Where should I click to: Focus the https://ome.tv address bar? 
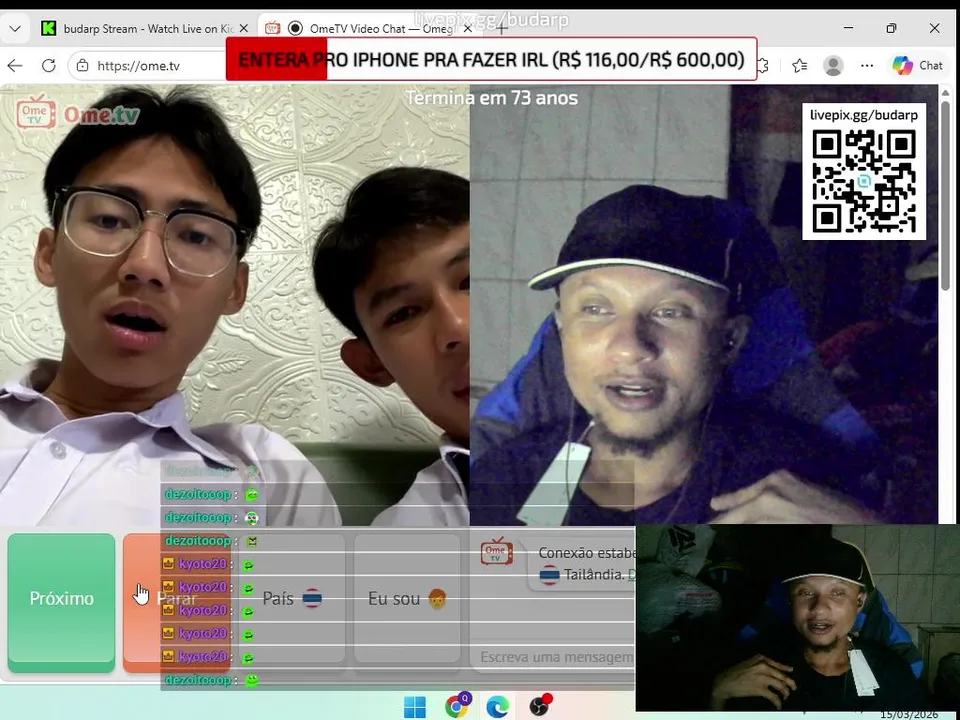pos(147,66)
